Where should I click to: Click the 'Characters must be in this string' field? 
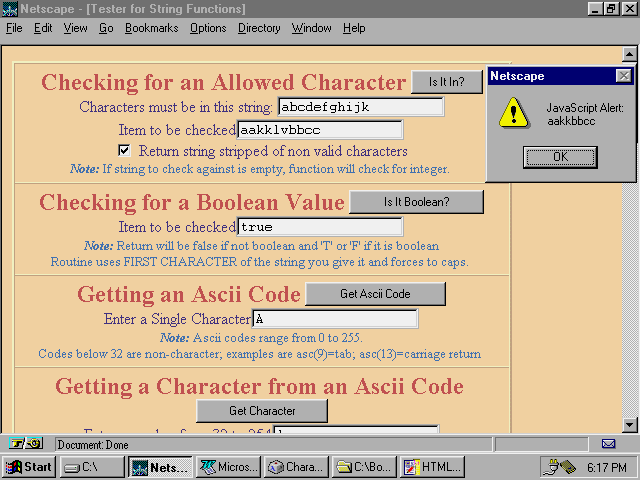click(360, 107)
